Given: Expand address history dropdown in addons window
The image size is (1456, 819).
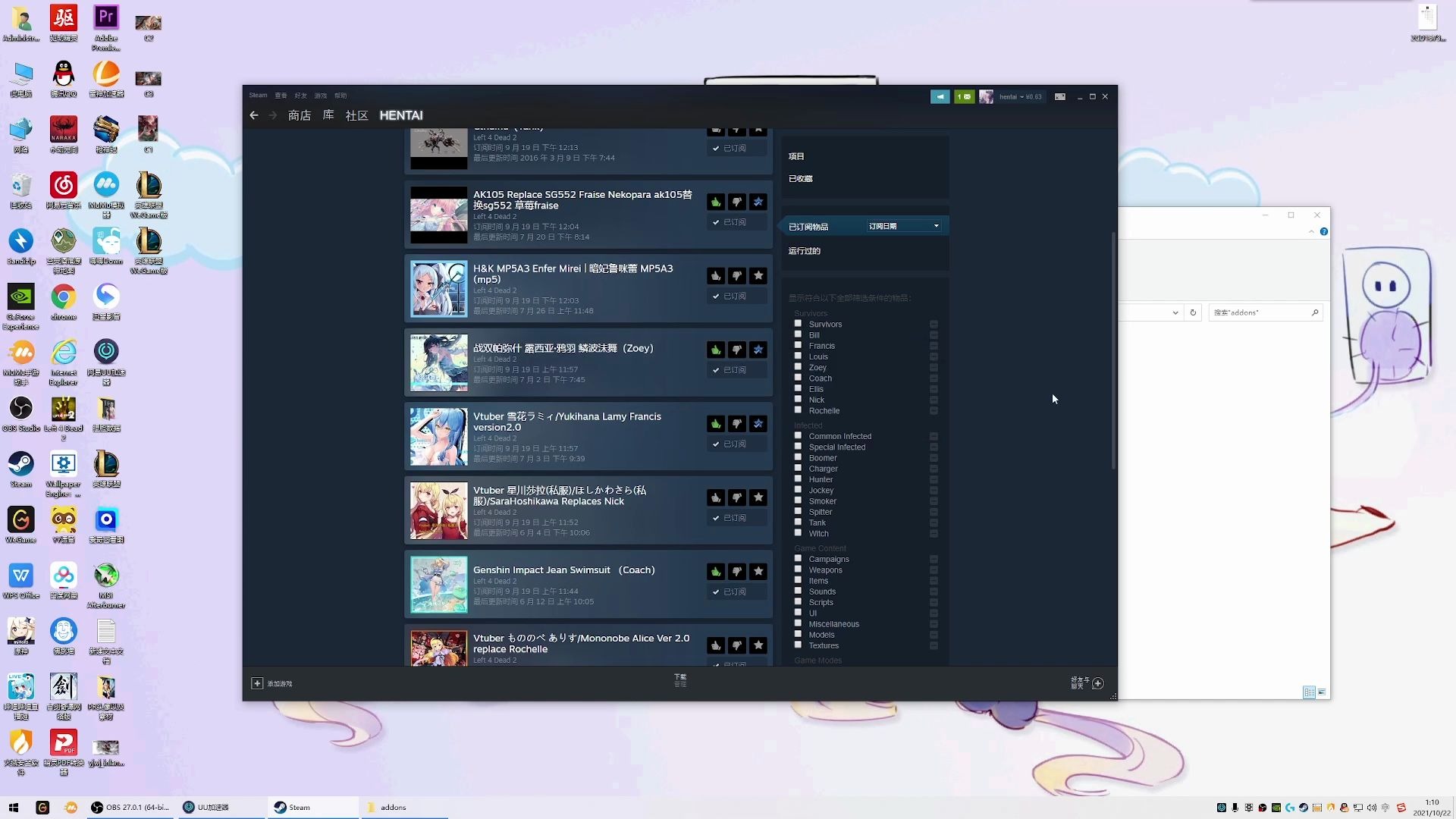Looking at the screenshot, I should (x=1175, y=312).
